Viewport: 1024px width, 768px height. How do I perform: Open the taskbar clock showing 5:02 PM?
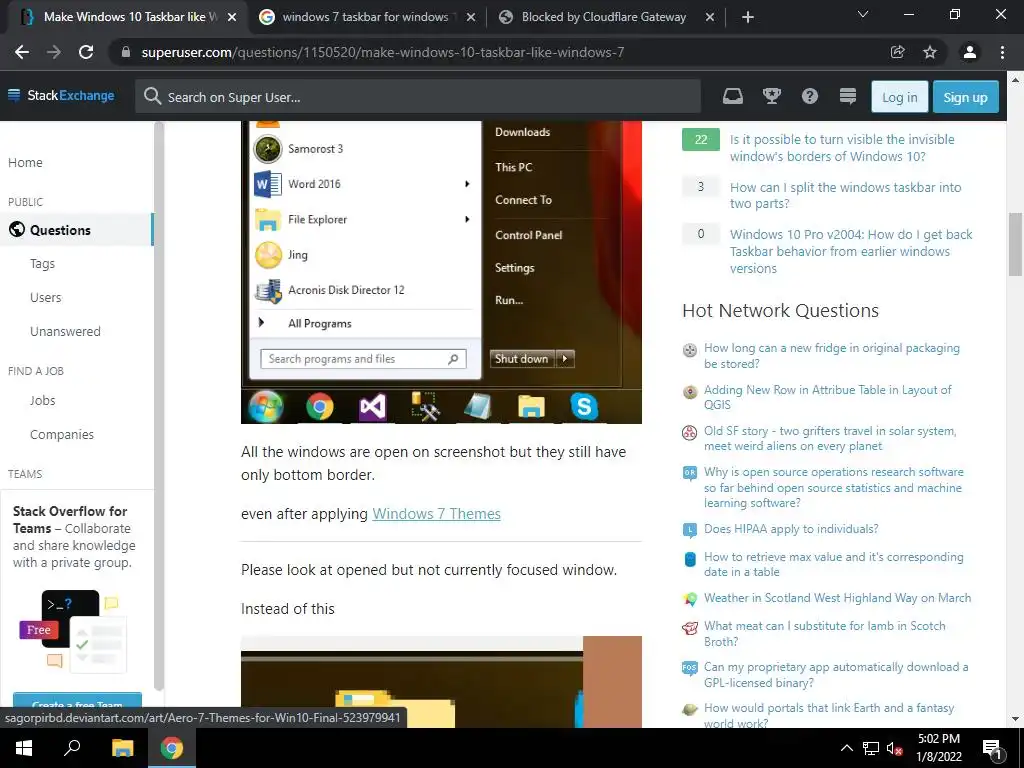938,748
